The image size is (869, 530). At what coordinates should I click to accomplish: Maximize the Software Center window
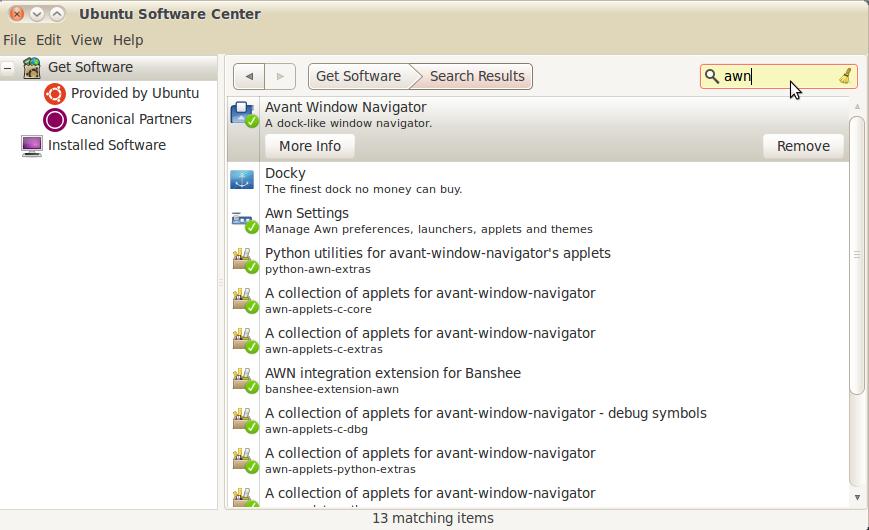coord(57,14)
